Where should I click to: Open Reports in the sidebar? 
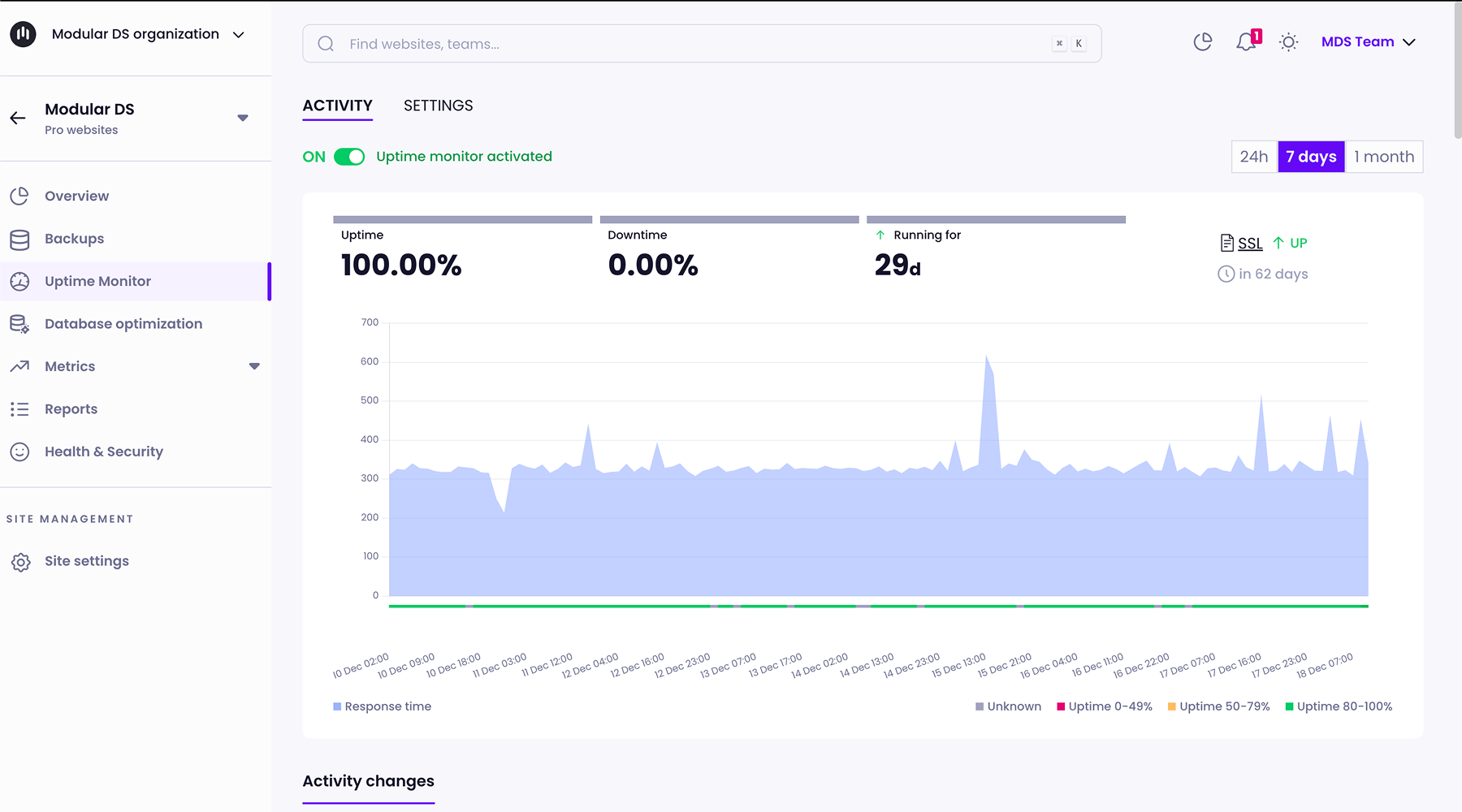(x=71, y=409)
